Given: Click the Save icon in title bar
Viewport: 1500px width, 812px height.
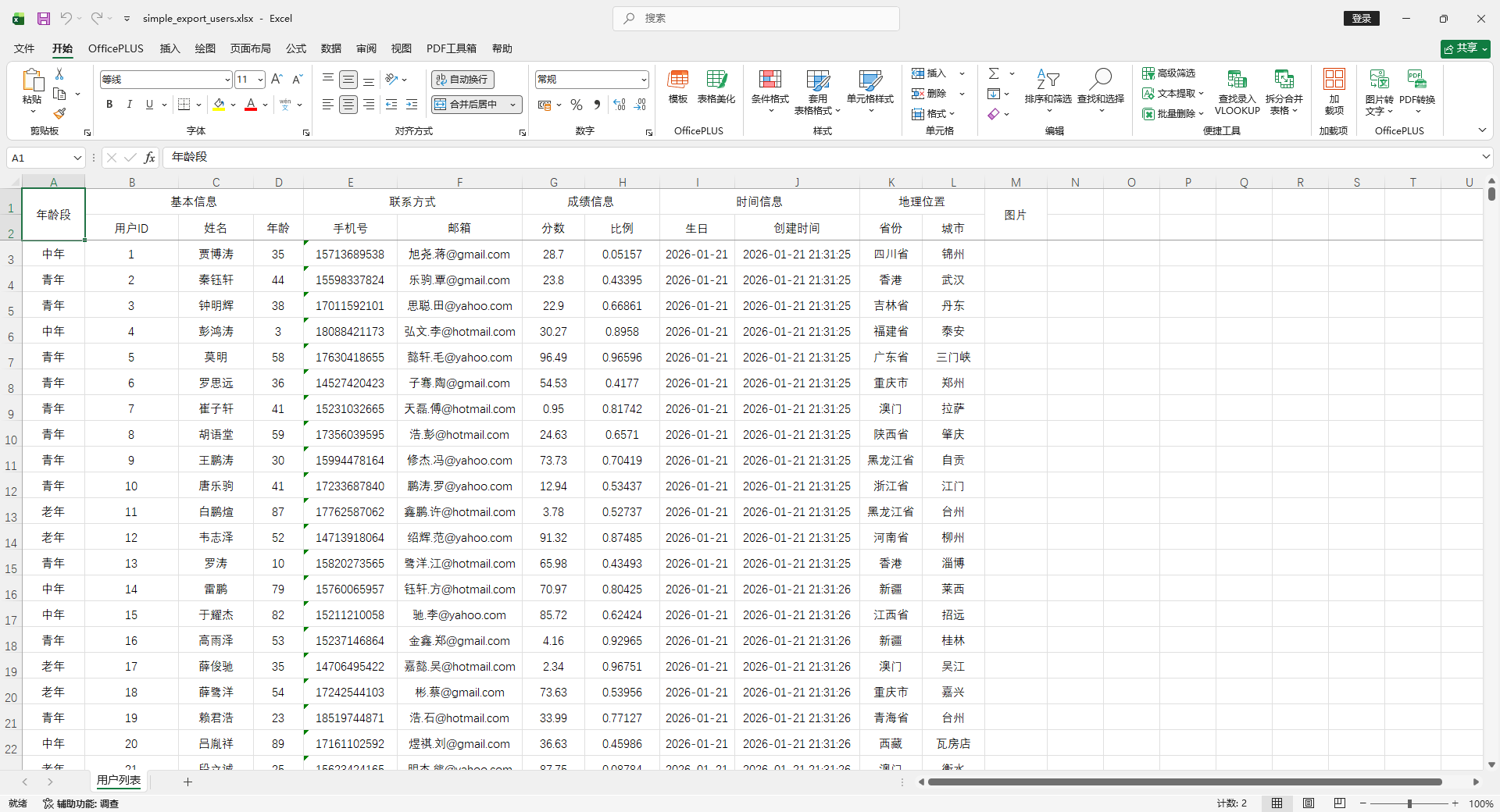Looking at the screenshot, I should pos(44,19).
